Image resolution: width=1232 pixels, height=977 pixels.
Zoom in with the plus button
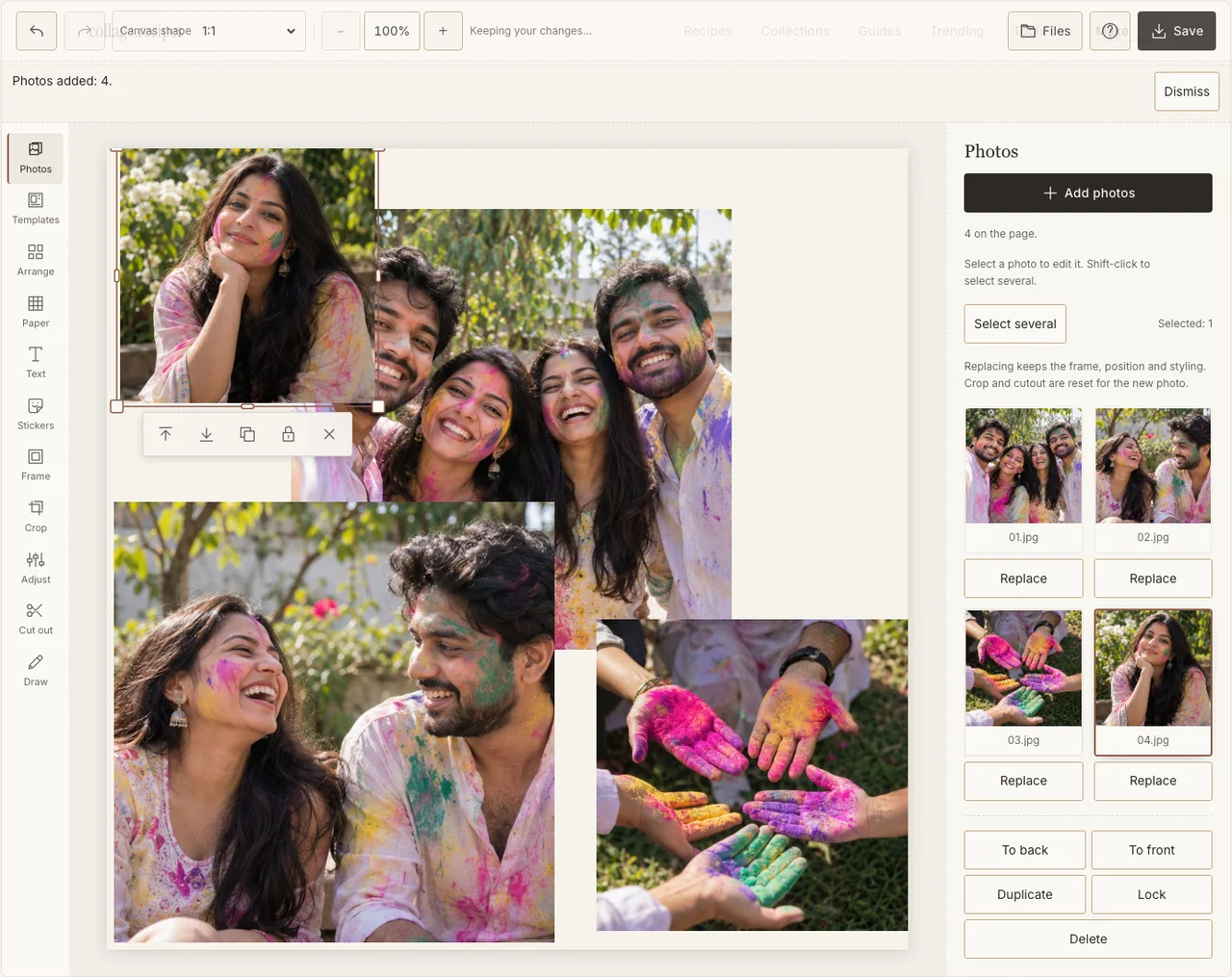tap(443, 31)
